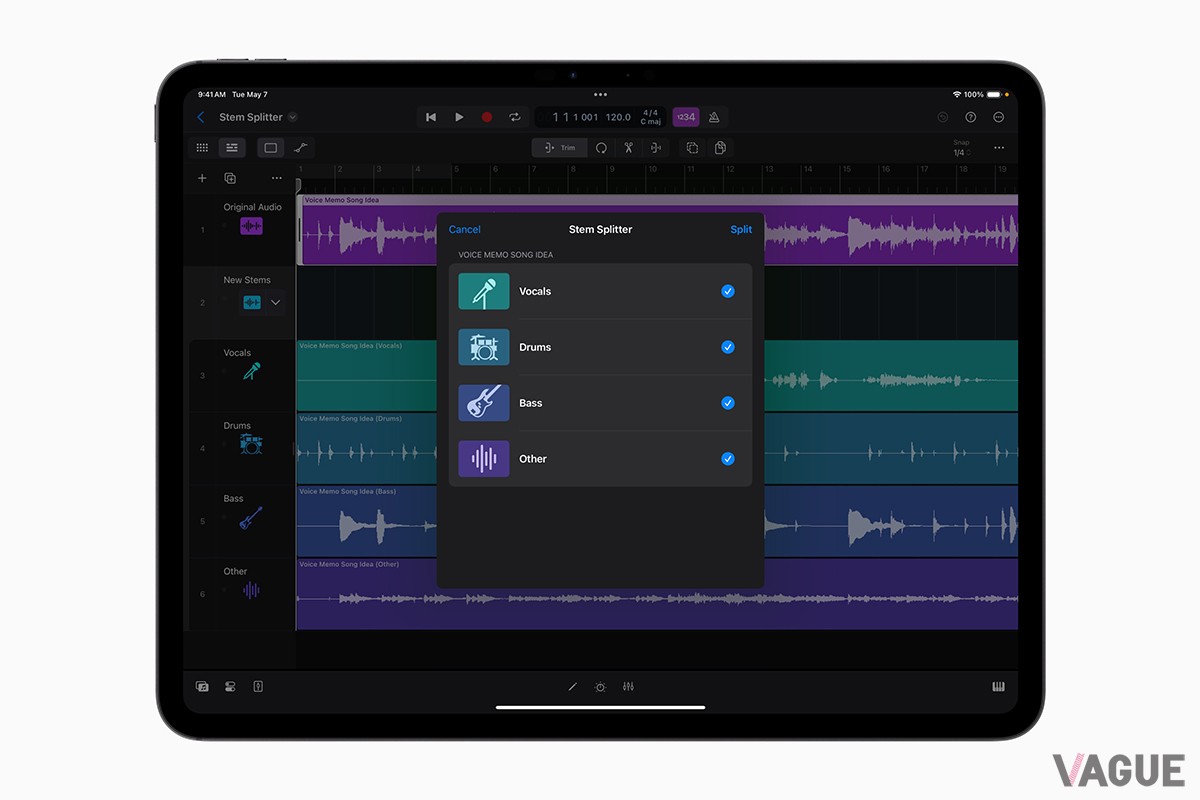Uncheck the Drums stem checkbox
The width and height of the screenshot is (1200, 800).
(x=728, y=347)
